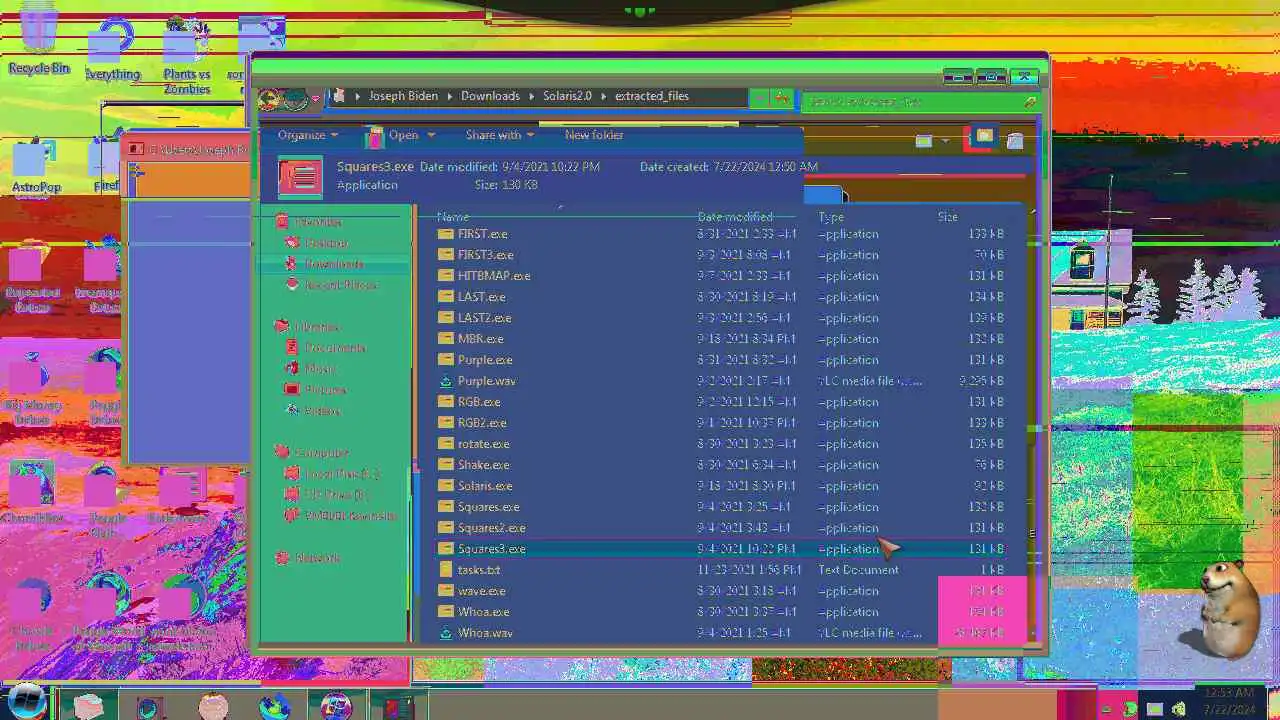Viewport: 1280px width, 720px height.
Task: Select Pictures library
Action: click(316, 390)
